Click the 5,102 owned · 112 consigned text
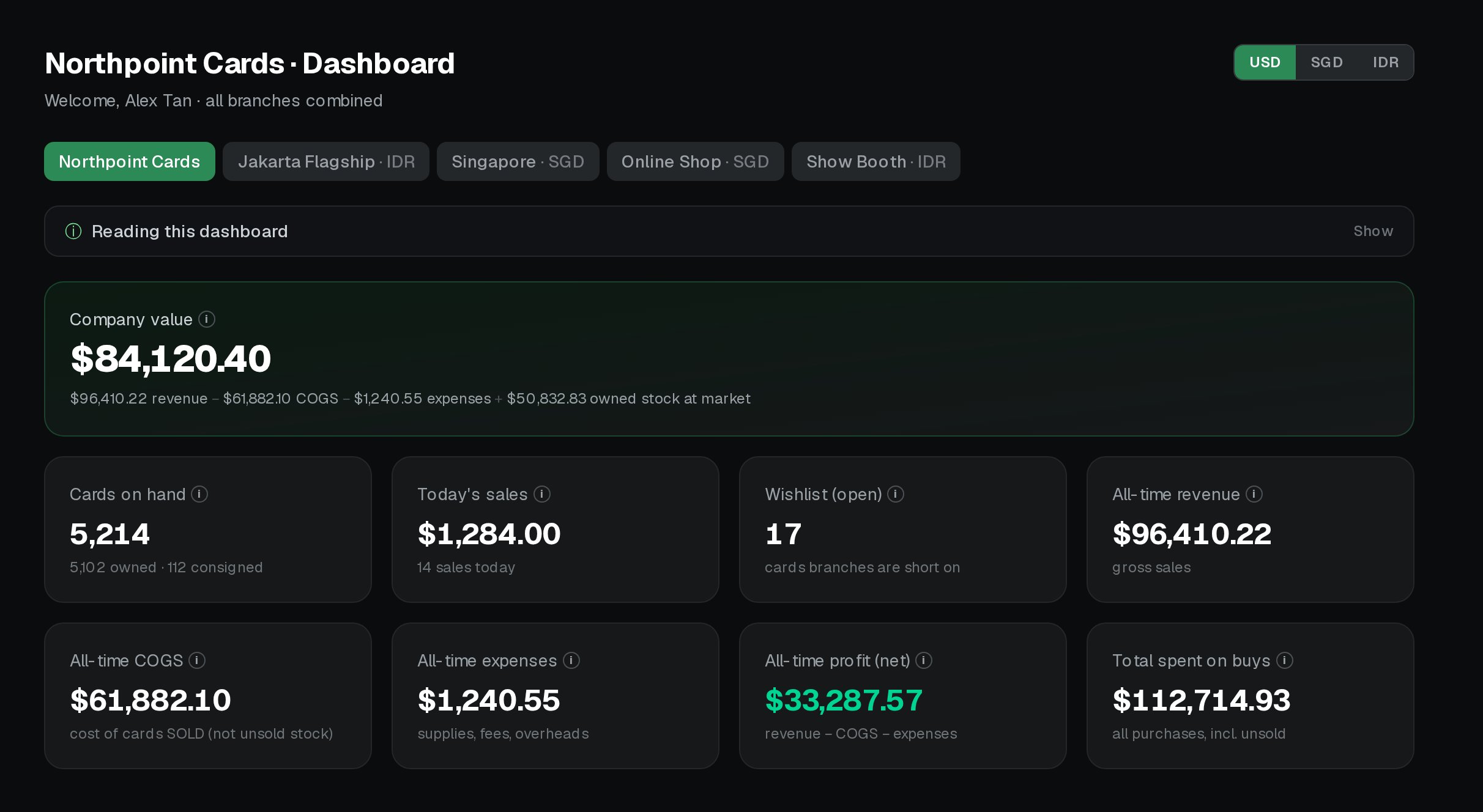1483x812 pixels. coord(166,567)
